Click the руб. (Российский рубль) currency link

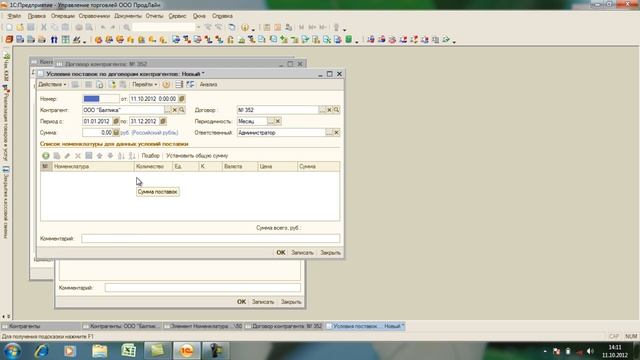coord(149,133)
